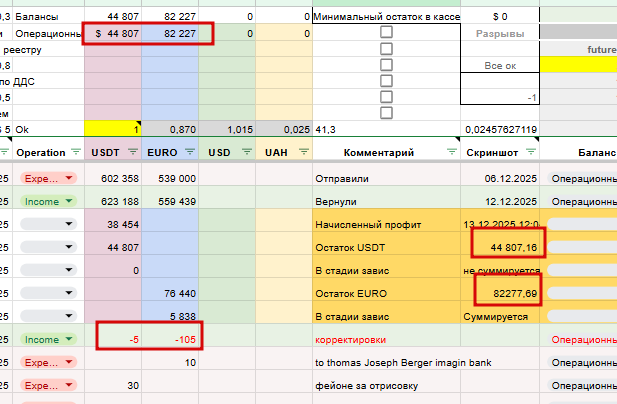
Task: Open the empty Operation dropdown for Остаток EURO
Action: point(48,293)
